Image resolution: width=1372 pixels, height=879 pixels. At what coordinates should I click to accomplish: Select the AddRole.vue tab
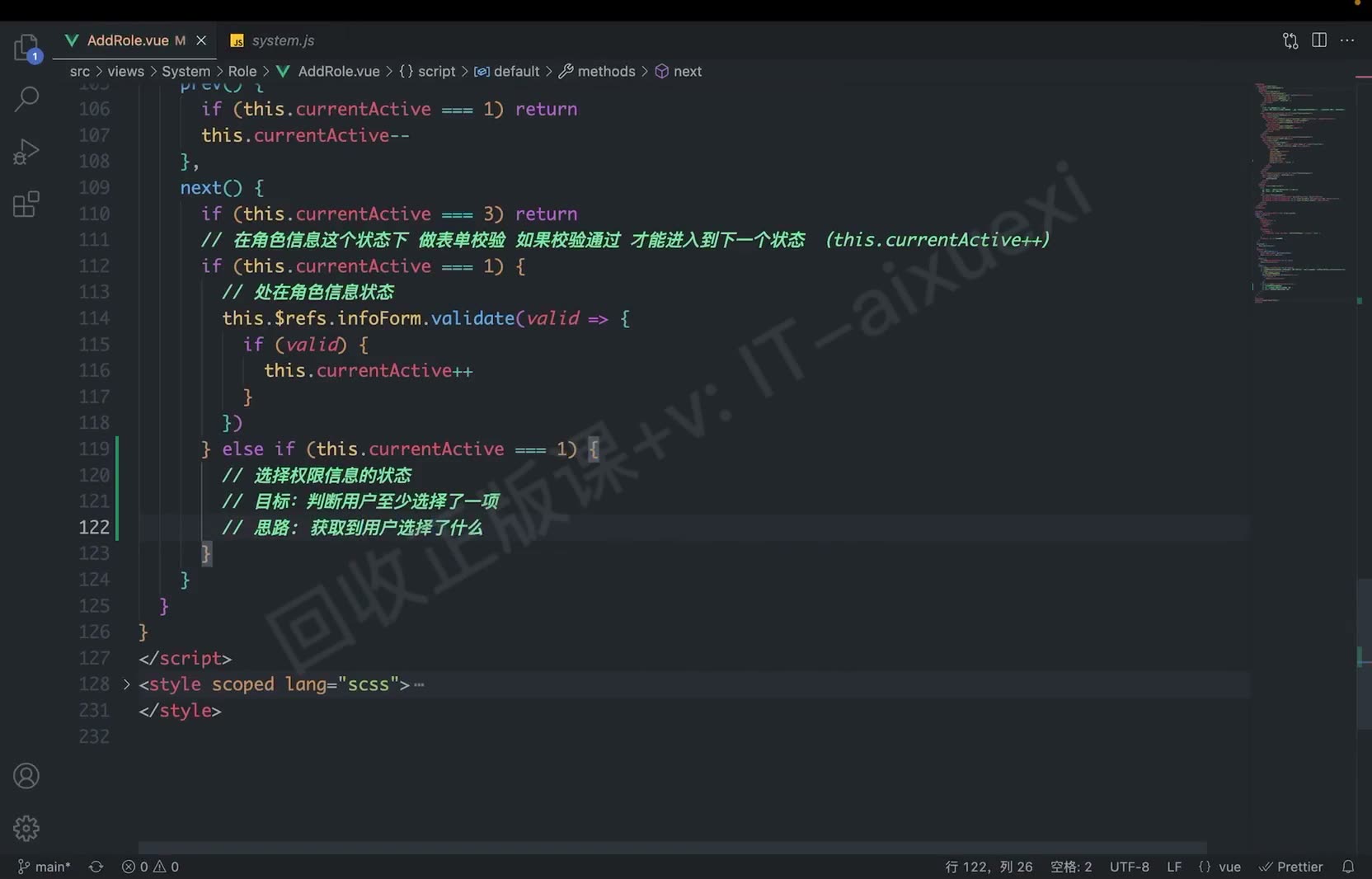pyautogui.click(x=127, y=40)
